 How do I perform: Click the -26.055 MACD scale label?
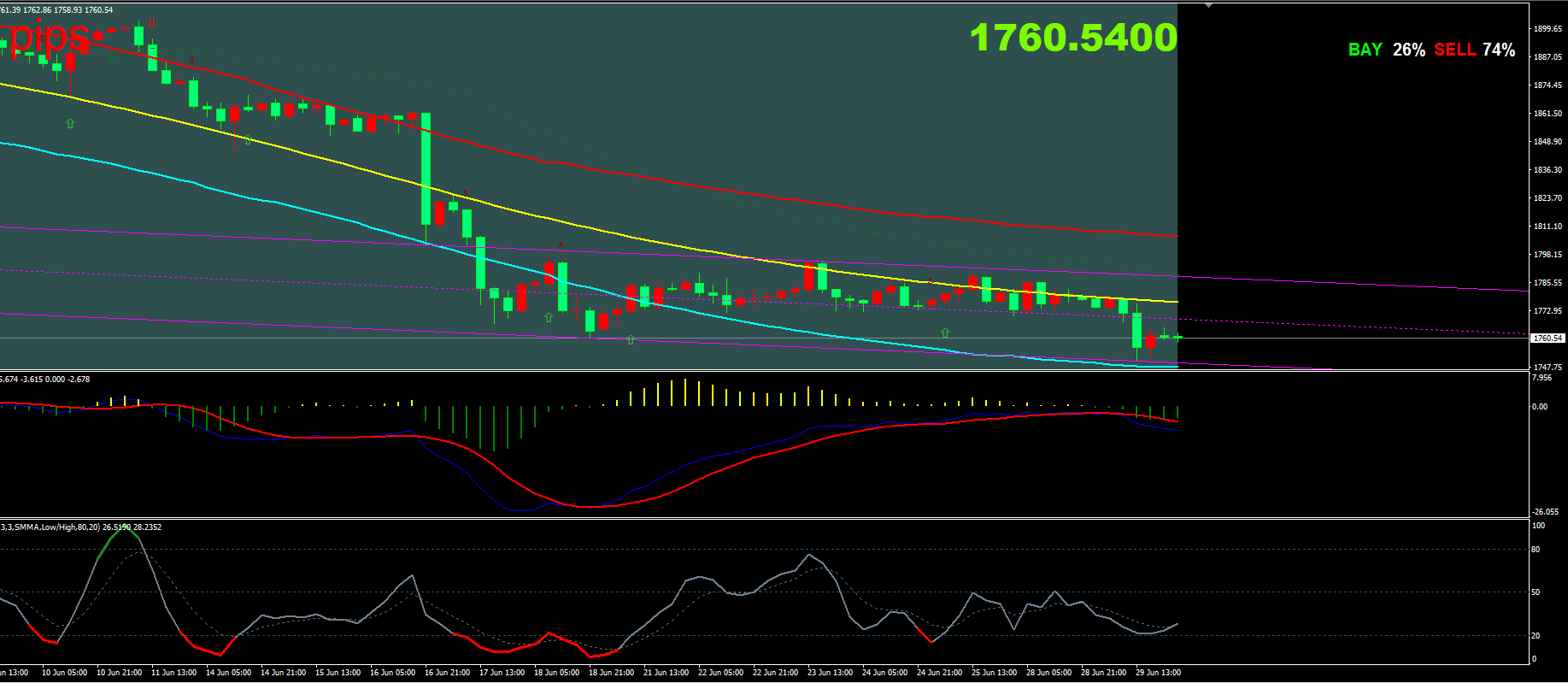(1545, 512)
